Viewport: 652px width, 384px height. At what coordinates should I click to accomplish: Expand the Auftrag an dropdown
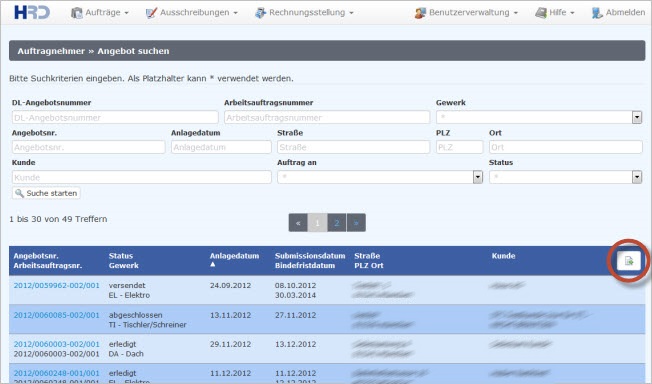478,177
